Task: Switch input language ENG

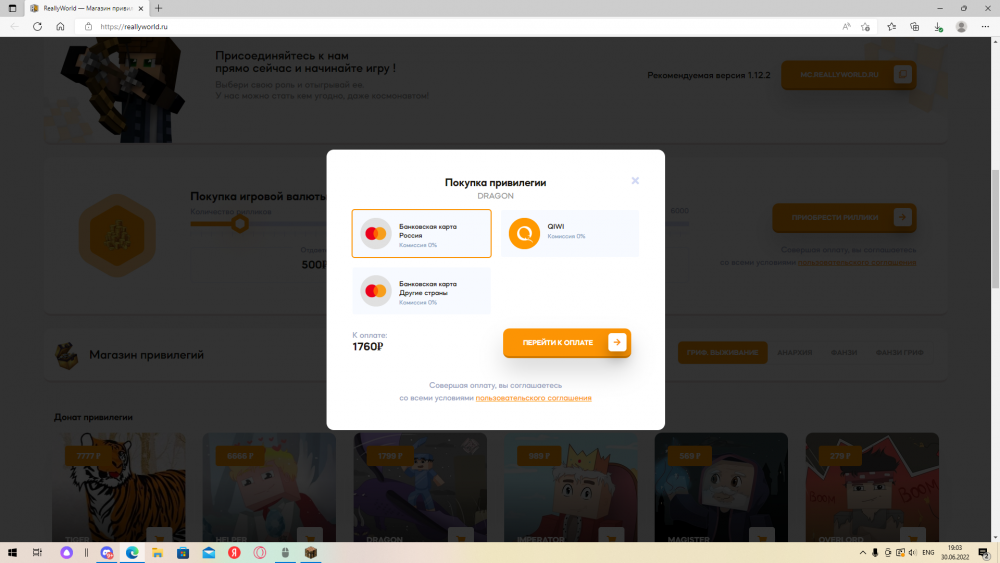Action: 928,553
